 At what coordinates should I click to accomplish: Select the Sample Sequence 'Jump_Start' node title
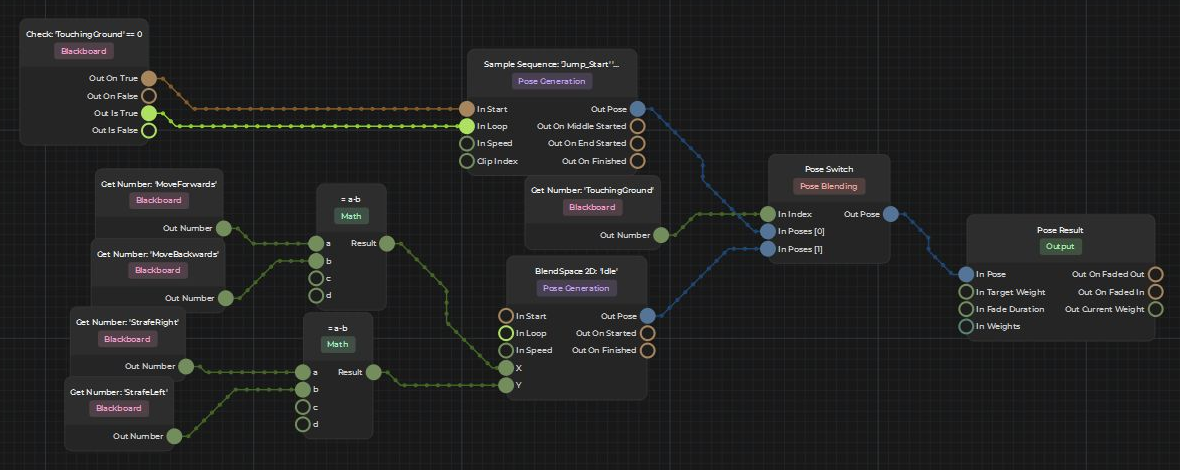point(552,65)
